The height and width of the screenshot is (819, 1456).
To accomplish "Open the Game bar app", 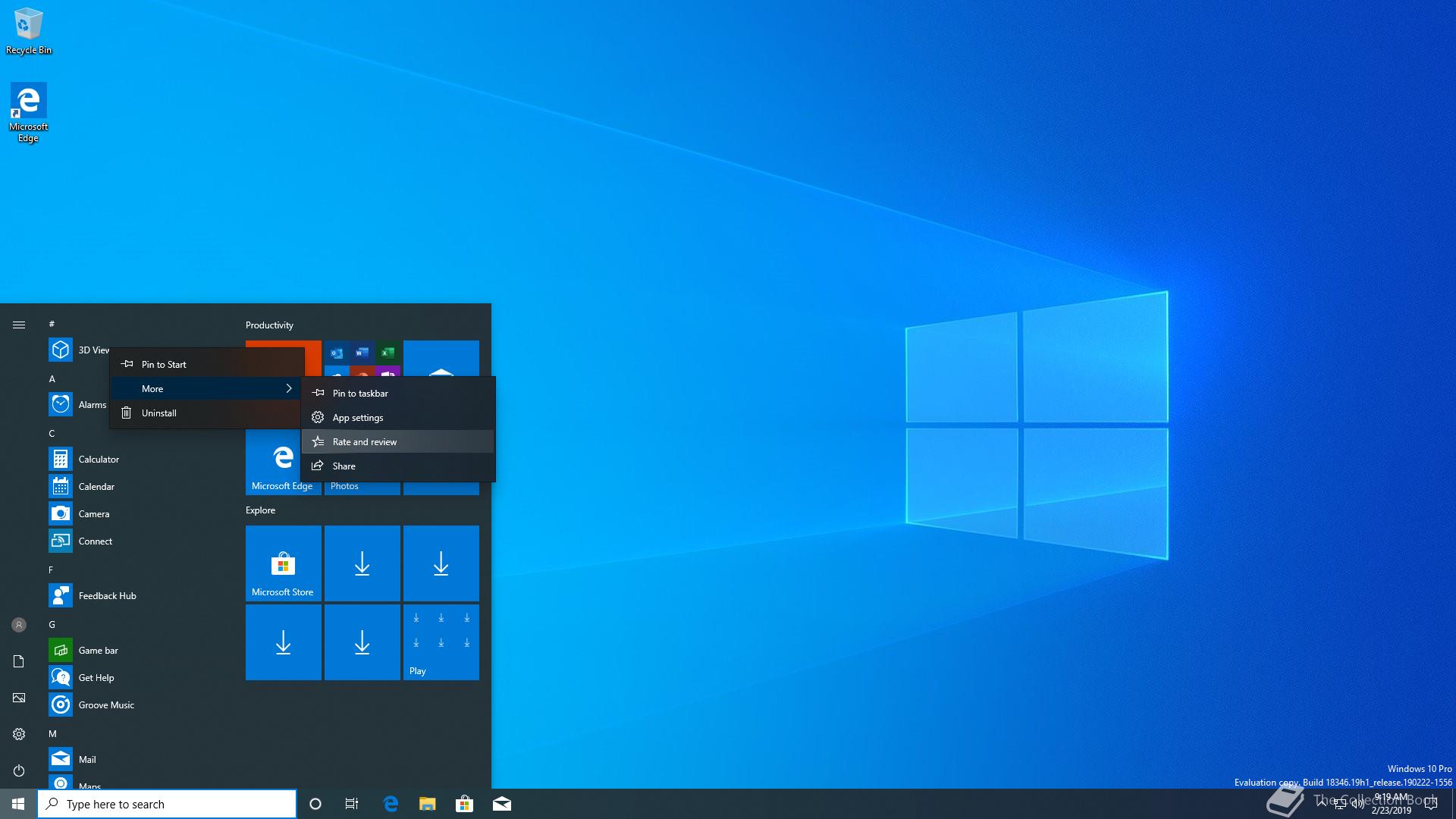I will point(98,651).
